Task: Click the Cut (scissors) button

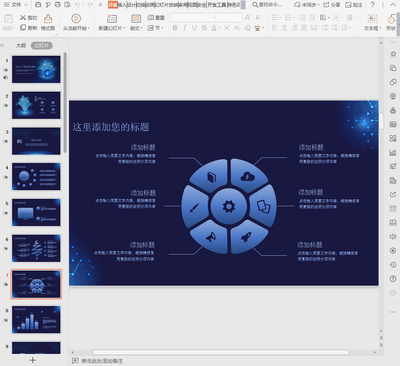Action: point(28,18)
